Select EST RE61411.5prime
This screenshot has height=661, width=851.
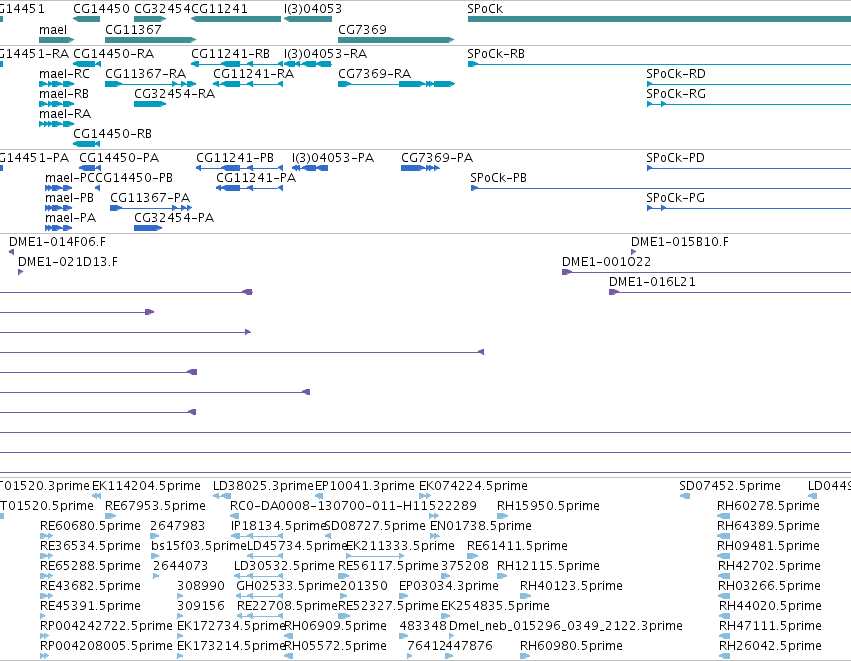[x=517, y=546]
